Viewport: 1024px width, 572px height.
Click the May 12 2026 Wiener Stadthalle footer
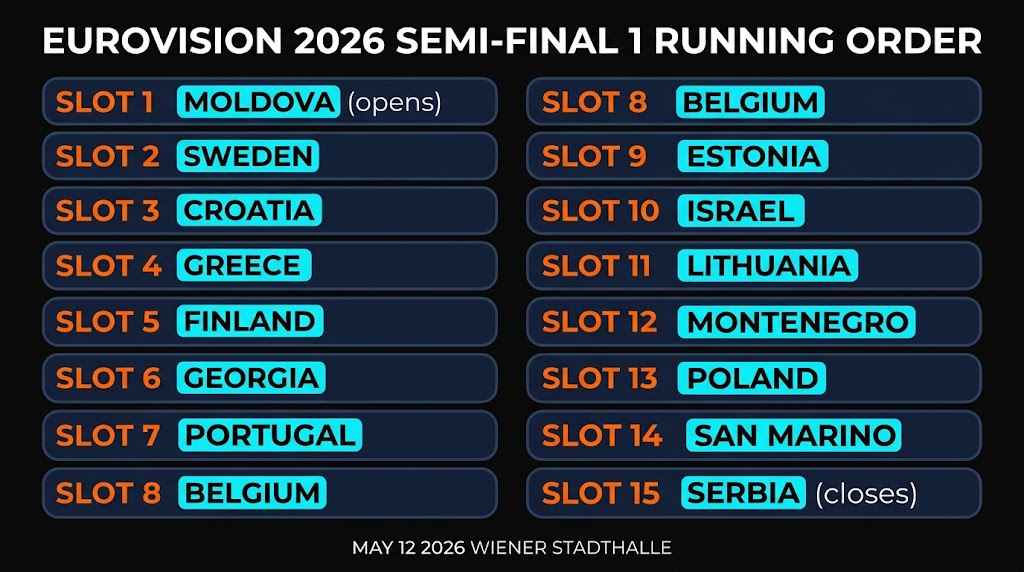511,548
